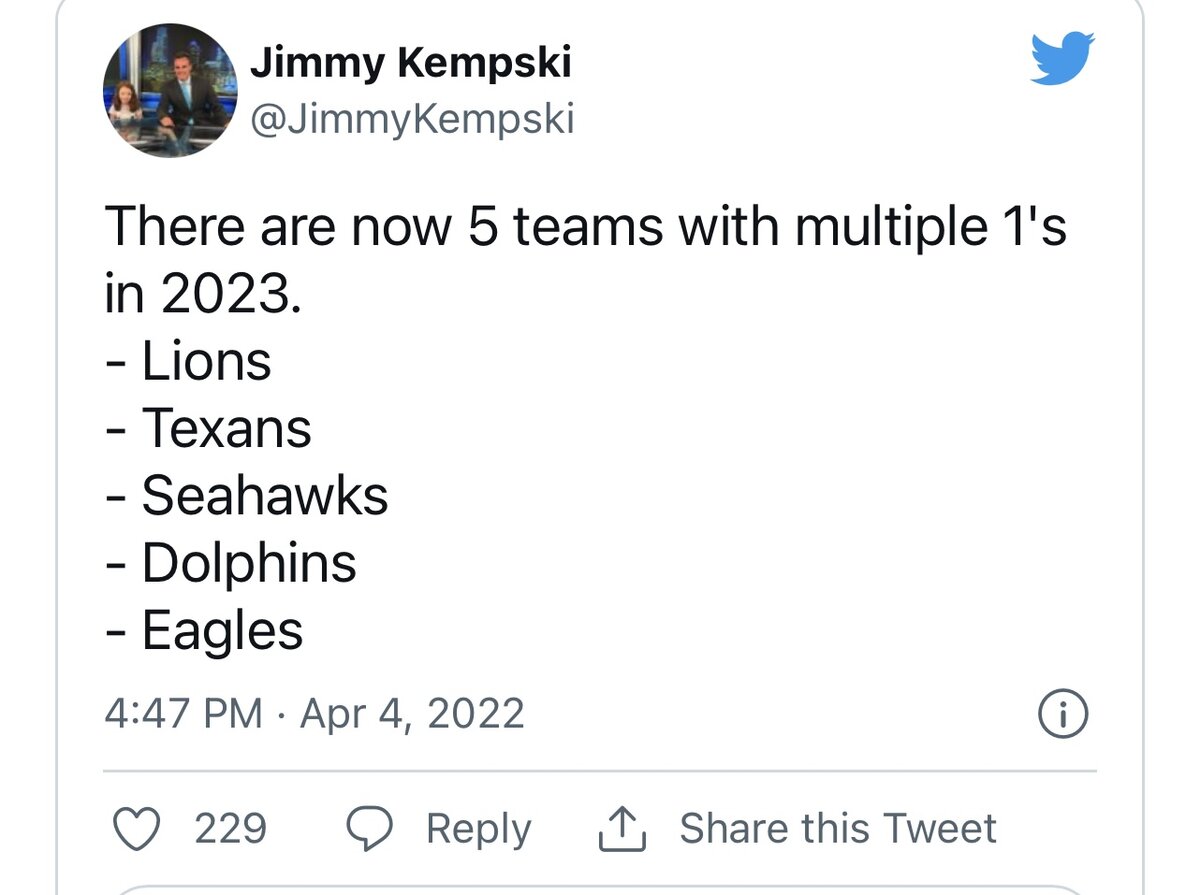
Task: Click the Apr 4, 2022 date
Action: pyautogui.click(x=412, y=714)
